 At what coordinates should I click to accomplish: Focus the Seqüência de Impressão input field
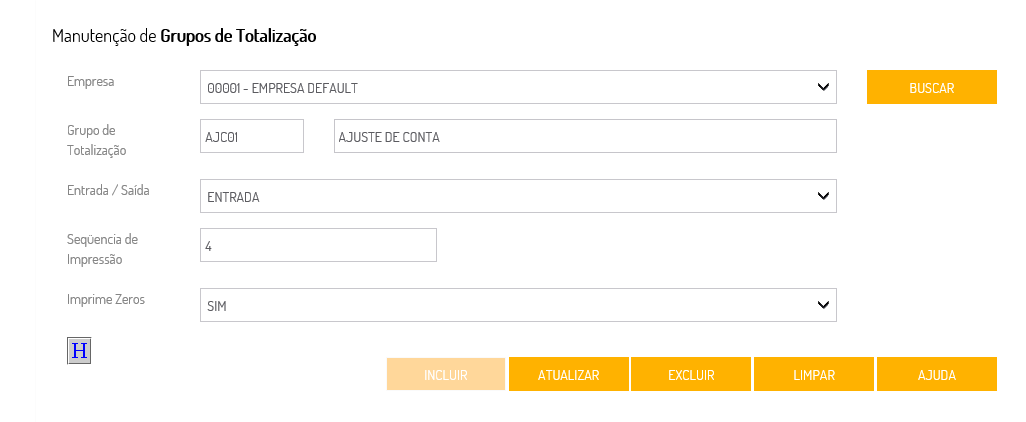[318, 245]
